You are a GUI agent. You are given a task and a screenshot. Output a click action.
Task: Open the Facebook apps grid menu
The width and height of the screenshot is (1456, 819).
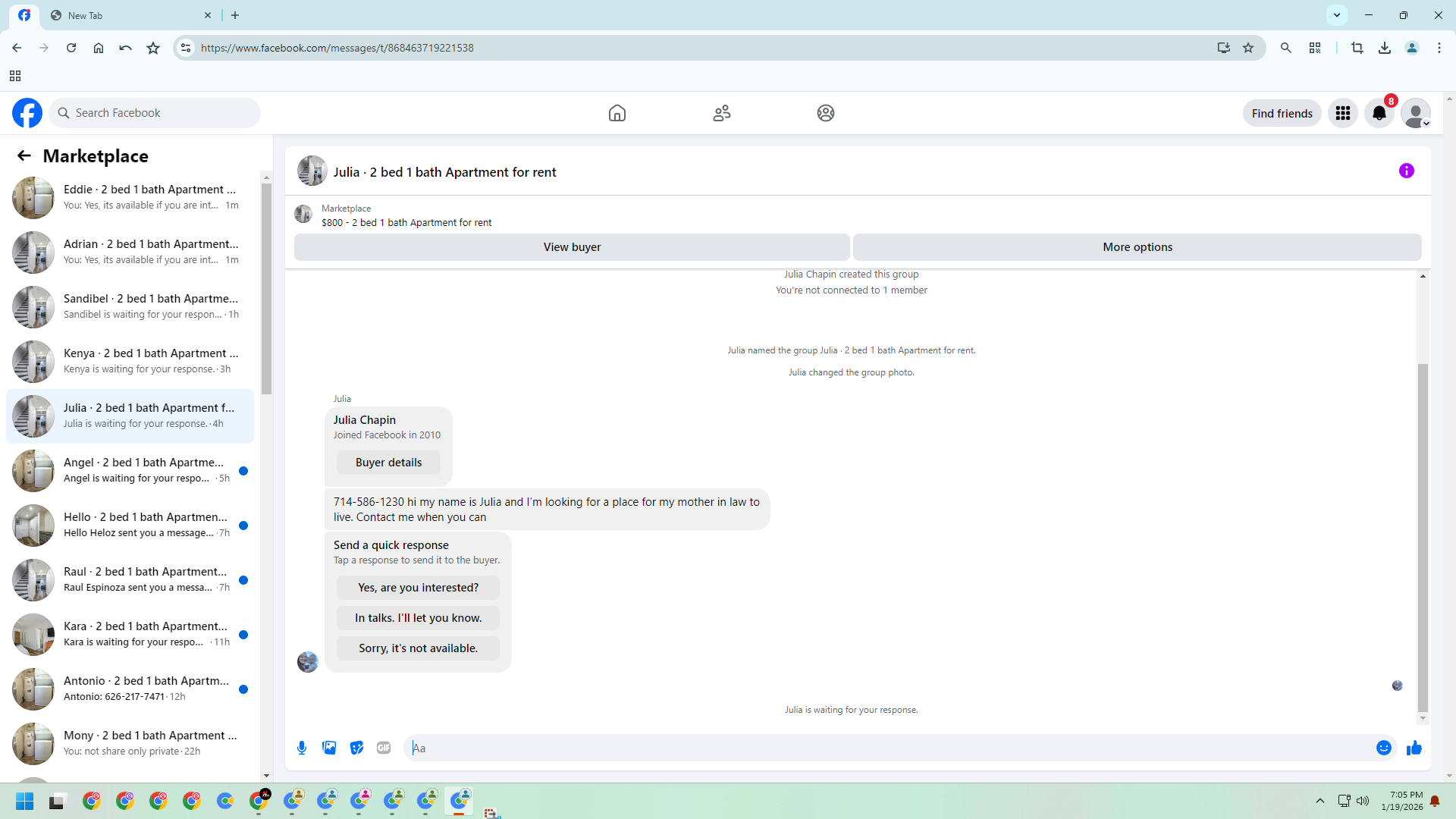pos(1343,113)
